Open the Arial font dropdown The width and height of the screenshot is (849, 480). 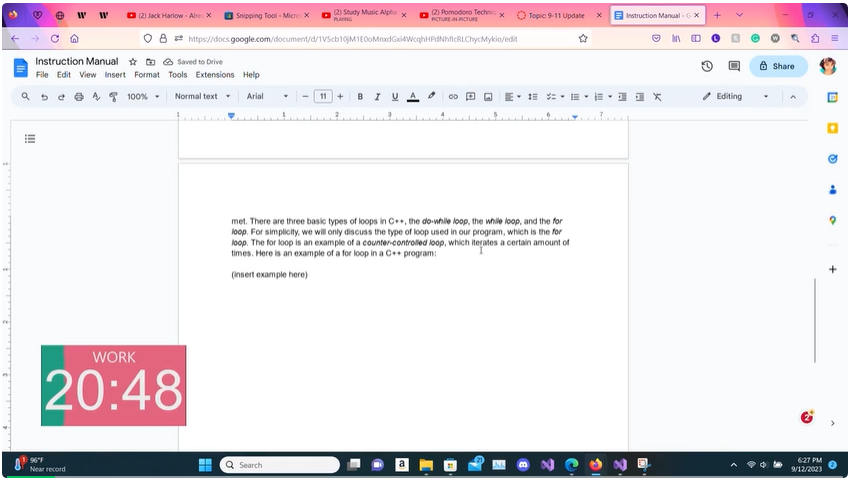pos(267,97)
